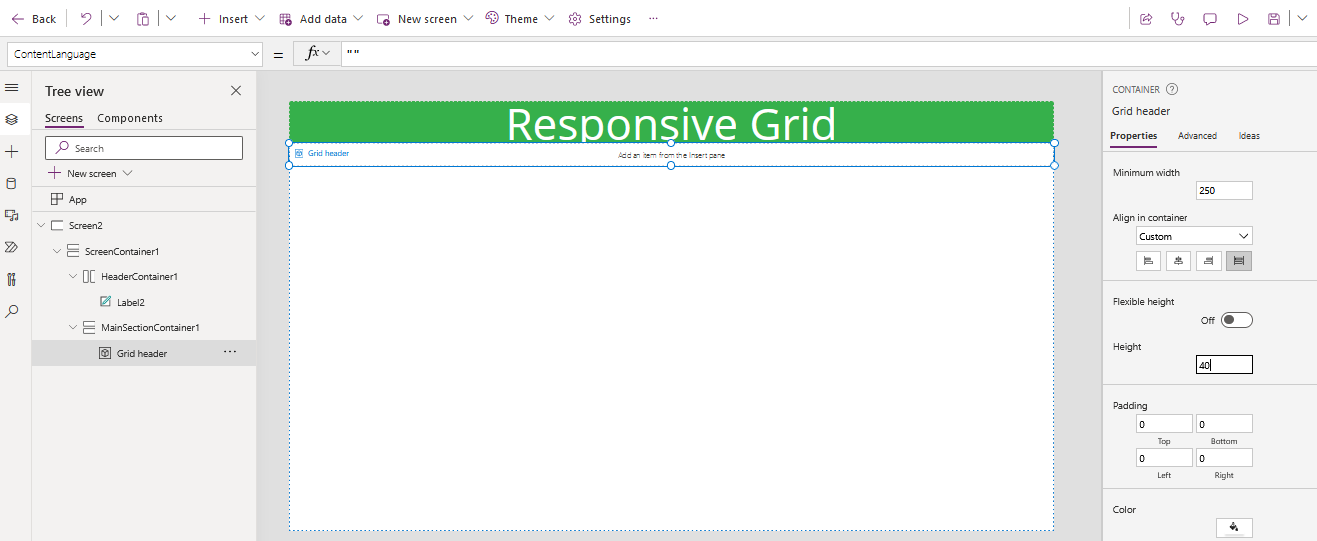Open the Search icon in left sidebar

pos(12,312)
